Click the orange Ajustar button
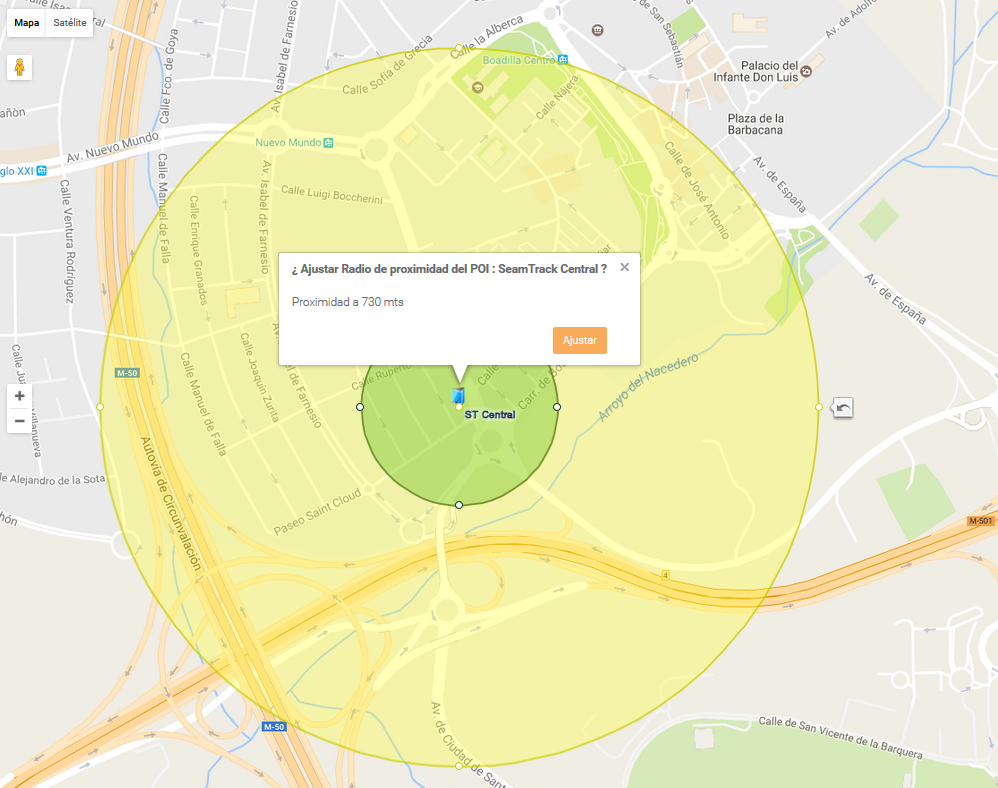The width and height of the screenshot is (998, 788). (x=579, y=340)
